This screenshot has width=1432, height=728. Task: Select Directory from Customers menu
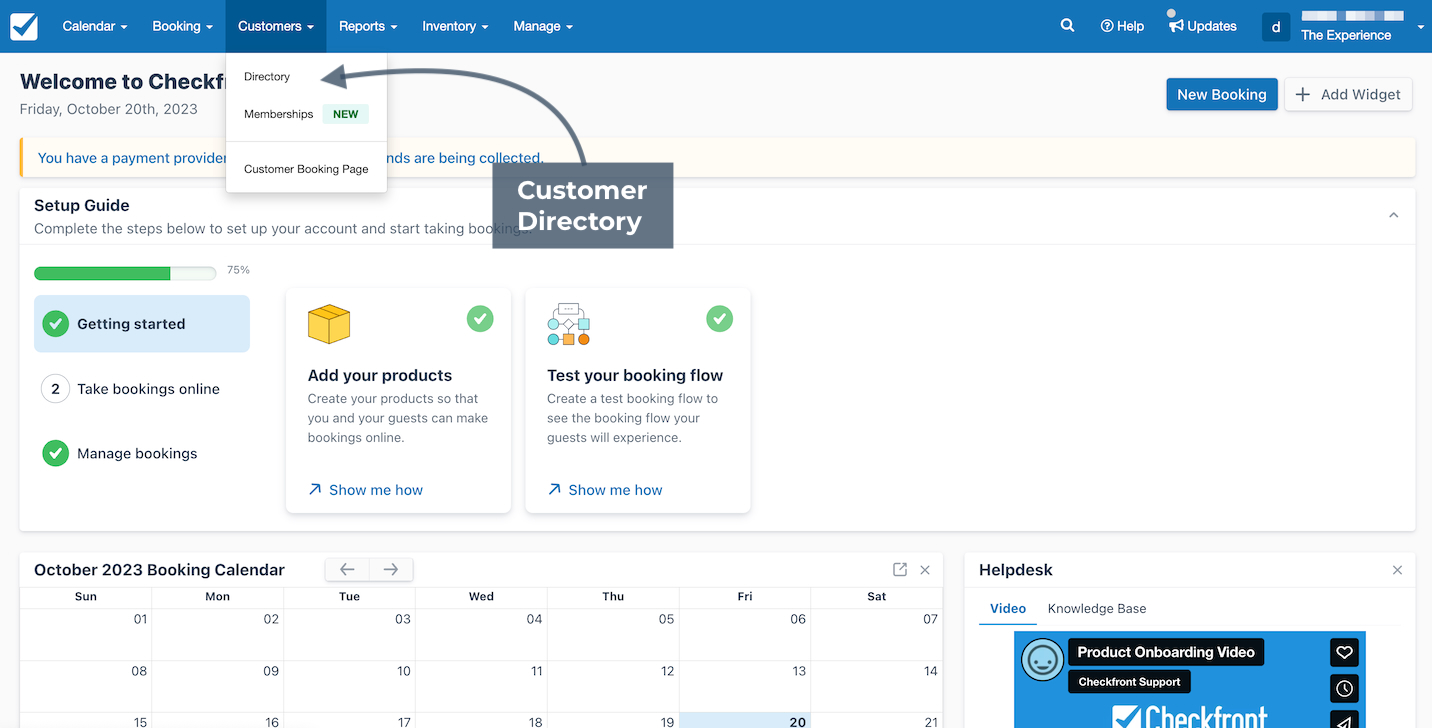(267, 77)
